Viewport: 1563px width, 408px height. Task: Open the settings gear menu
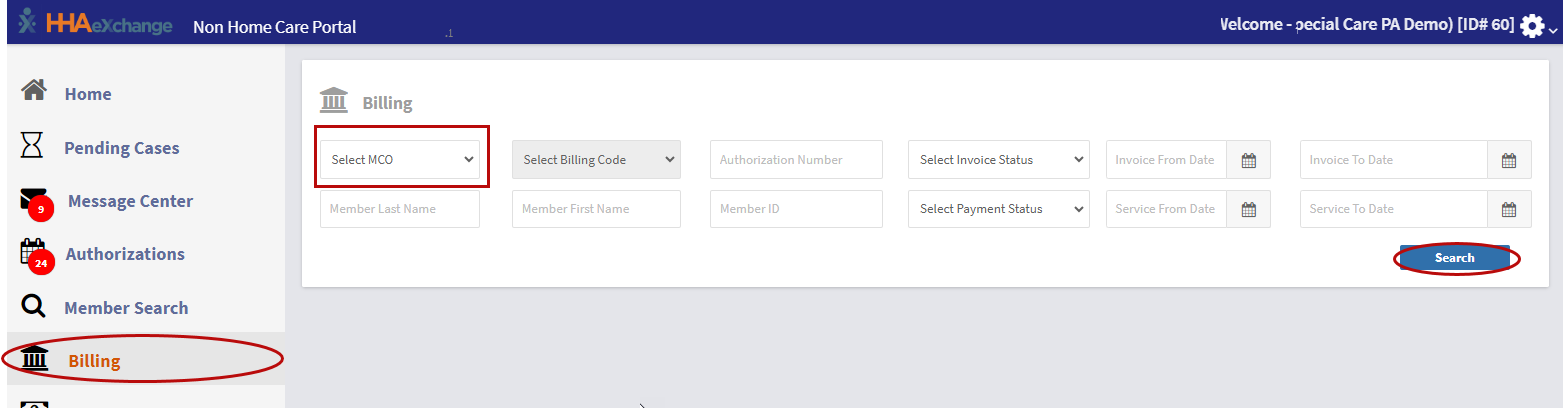[x=1531, y=26]
